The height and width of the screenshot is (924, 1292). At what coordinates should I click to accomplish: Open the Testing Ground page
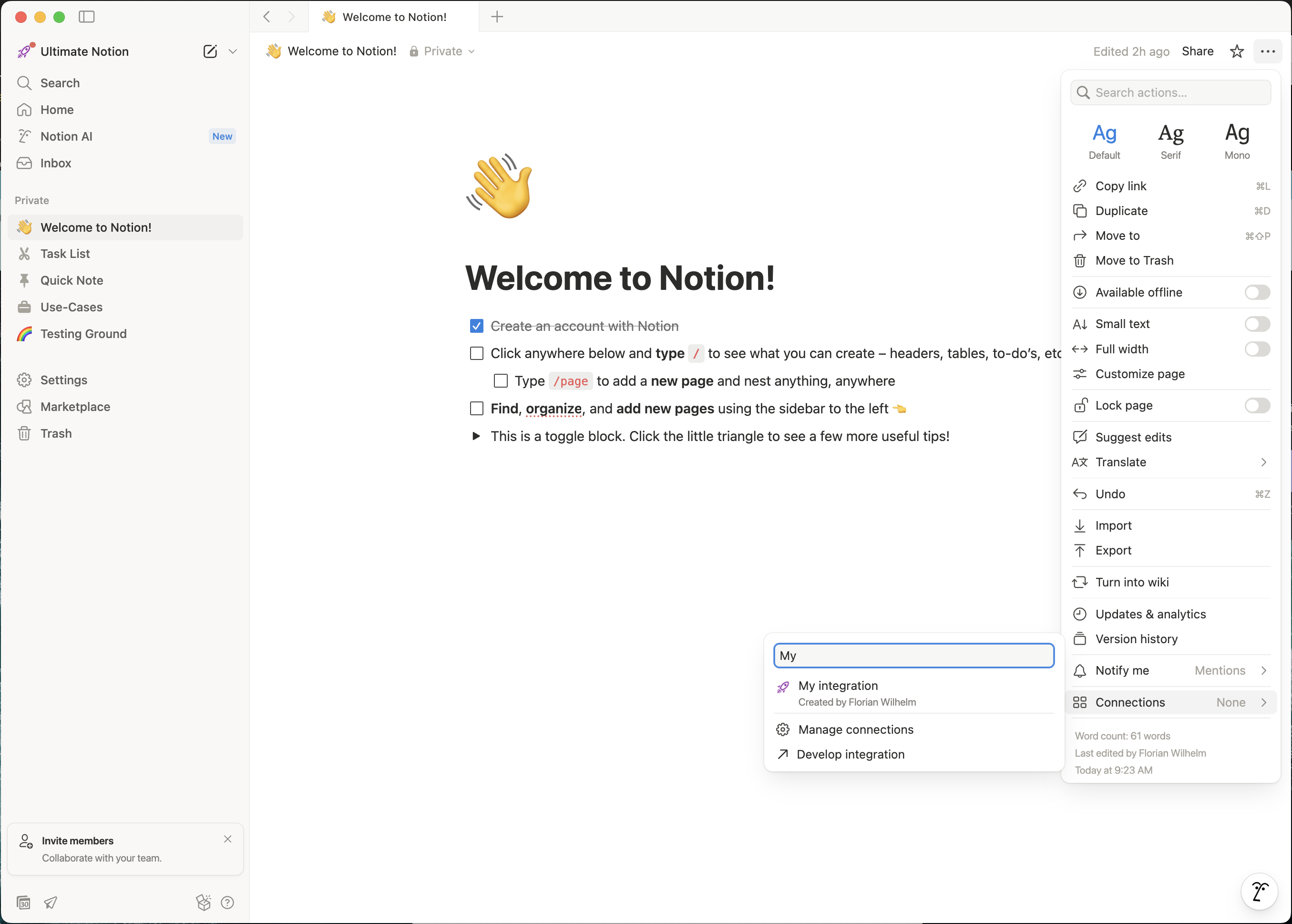point(125,334)
